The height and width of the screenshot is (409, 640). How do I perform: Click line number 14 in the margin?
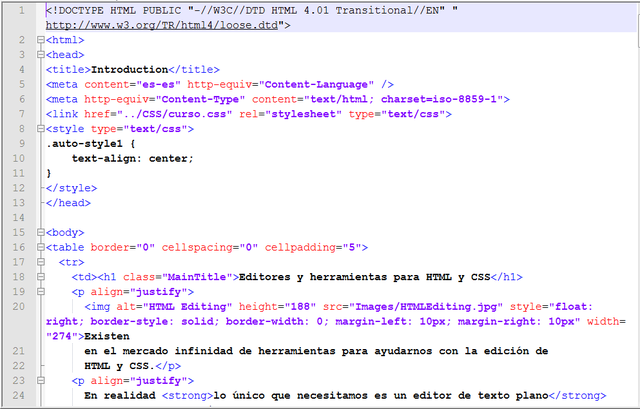tap(18, 218)
